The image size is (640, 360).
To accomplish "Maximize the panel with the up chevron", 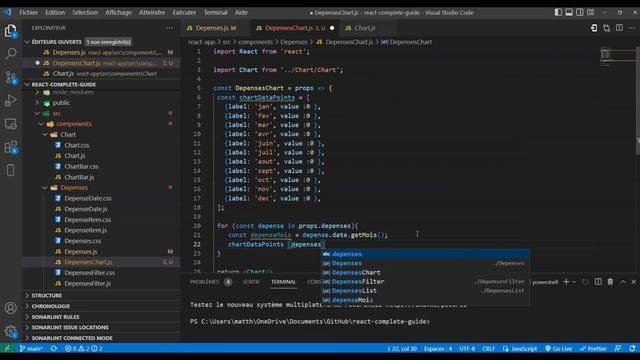I will [623, 282].
